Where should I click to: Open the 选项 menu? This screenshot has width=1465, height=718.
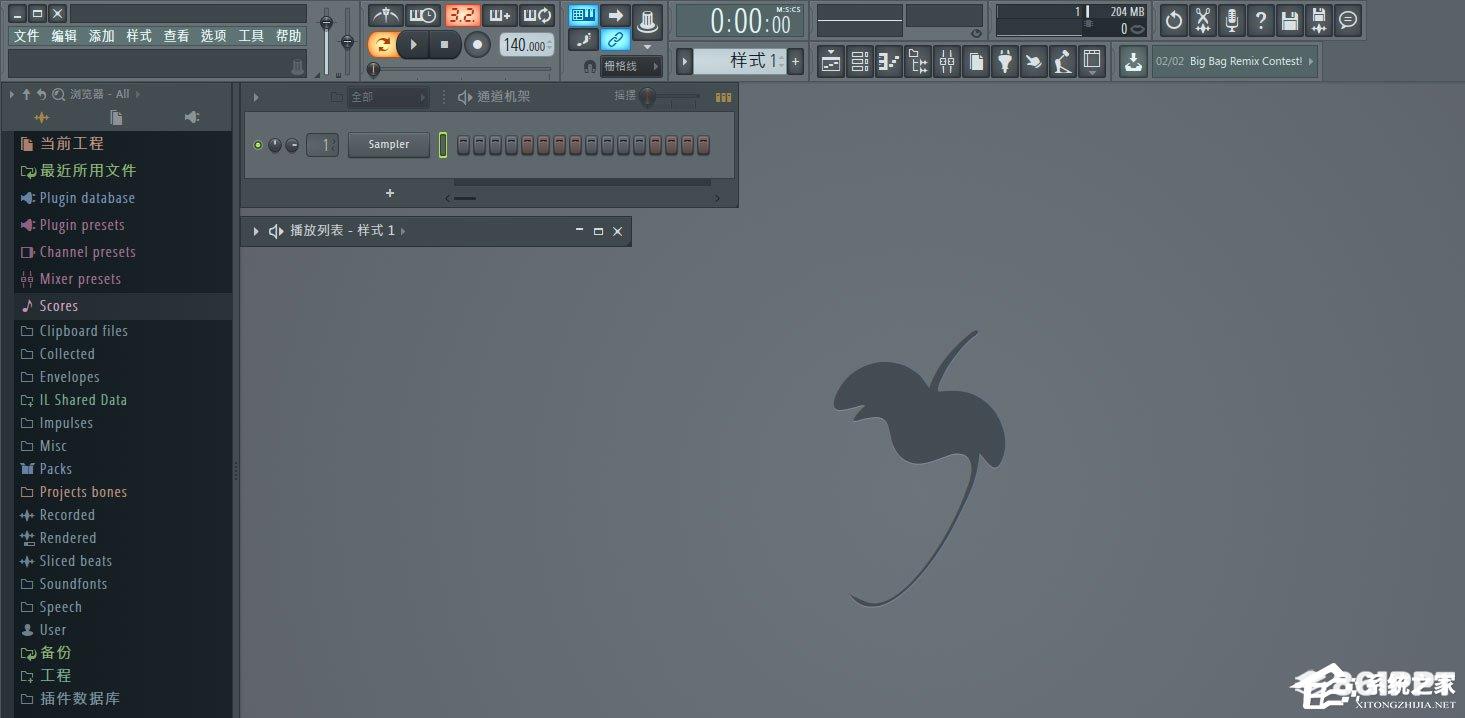tap(214, 36)
